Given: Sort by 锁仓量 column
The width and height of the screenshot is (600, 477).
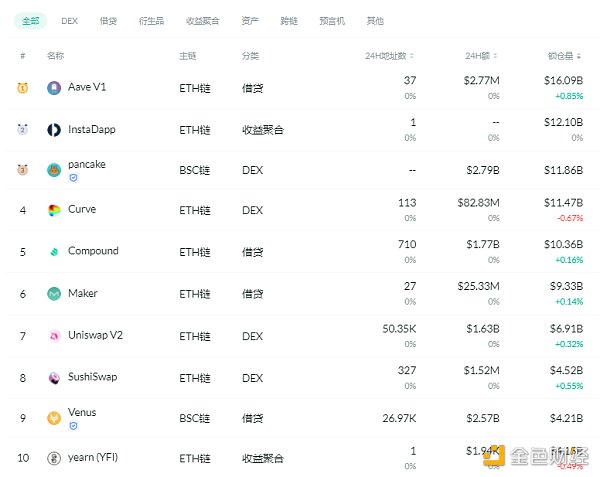Looking at the screenshot, I should point(564,56).
